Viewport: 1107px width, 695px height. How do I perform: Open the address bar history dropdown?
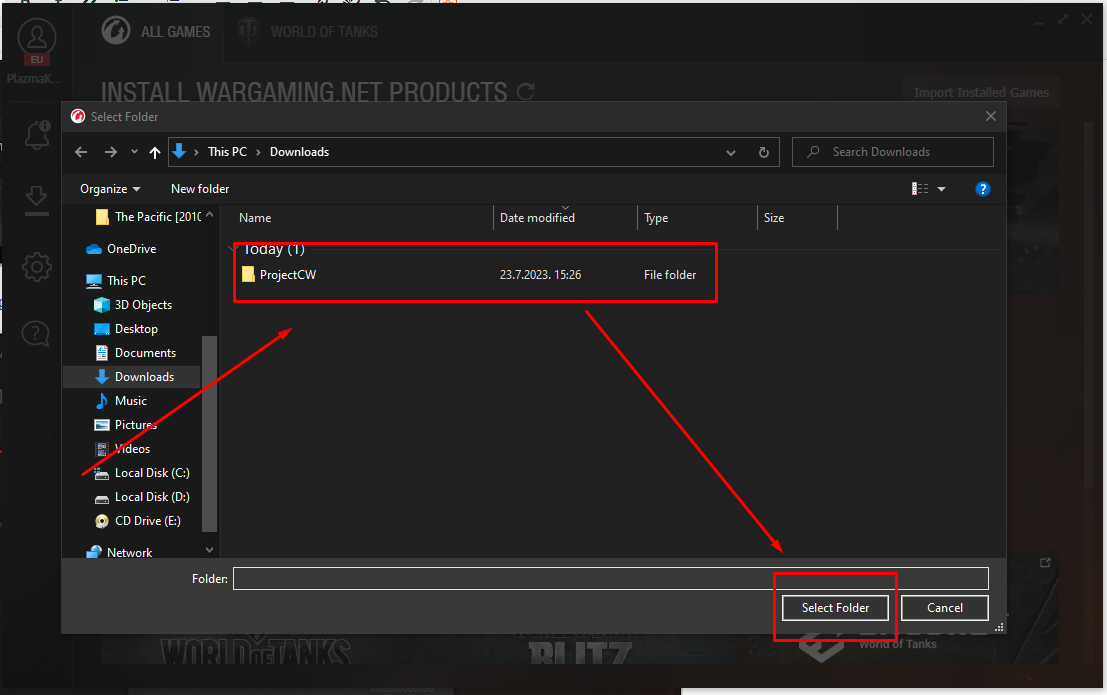coord(731,153)
